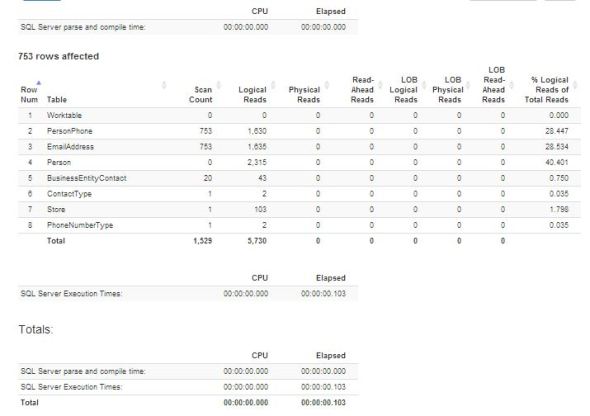590x416 pixels.
Task: Select Worktable's 0.000 percentage value
Action: click(x=559, y=115)
